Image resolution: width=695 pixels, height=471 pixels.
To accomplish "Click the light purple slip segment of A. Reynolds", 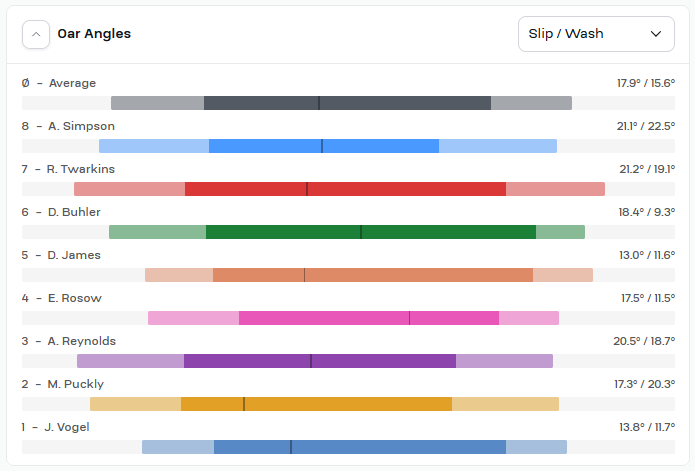I will coord(130,361).
